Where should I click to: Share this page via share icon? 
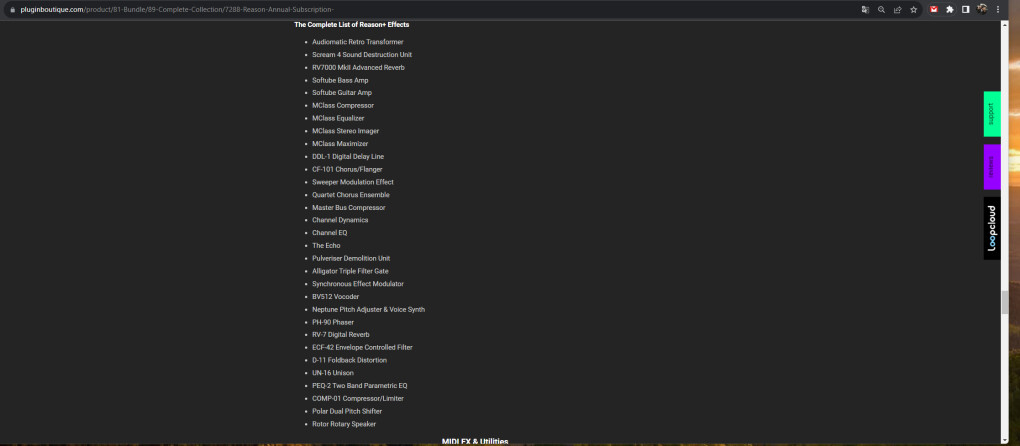898,10
